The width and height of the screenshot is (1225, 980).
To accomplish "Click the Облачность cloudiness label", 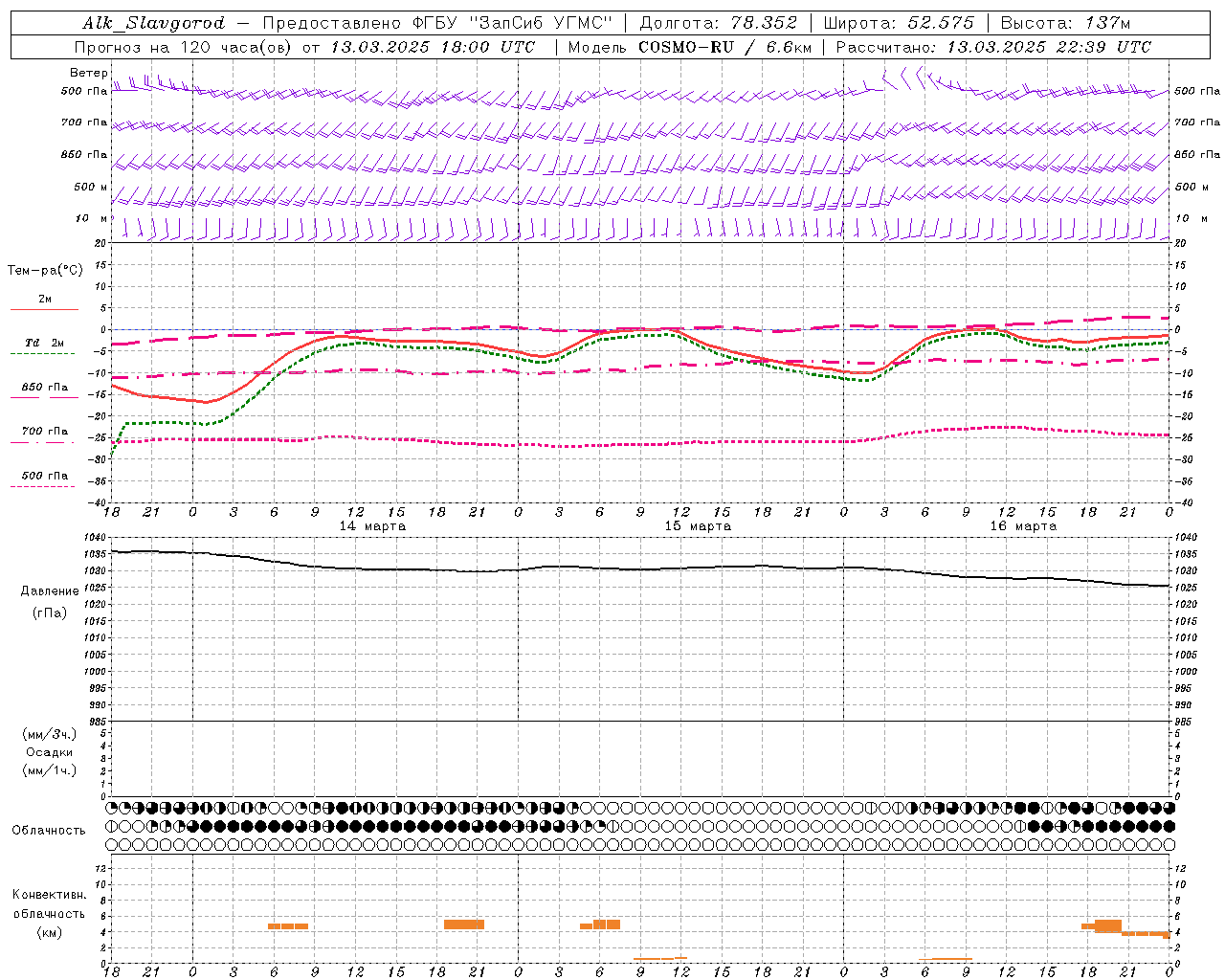I will (49, 830).
